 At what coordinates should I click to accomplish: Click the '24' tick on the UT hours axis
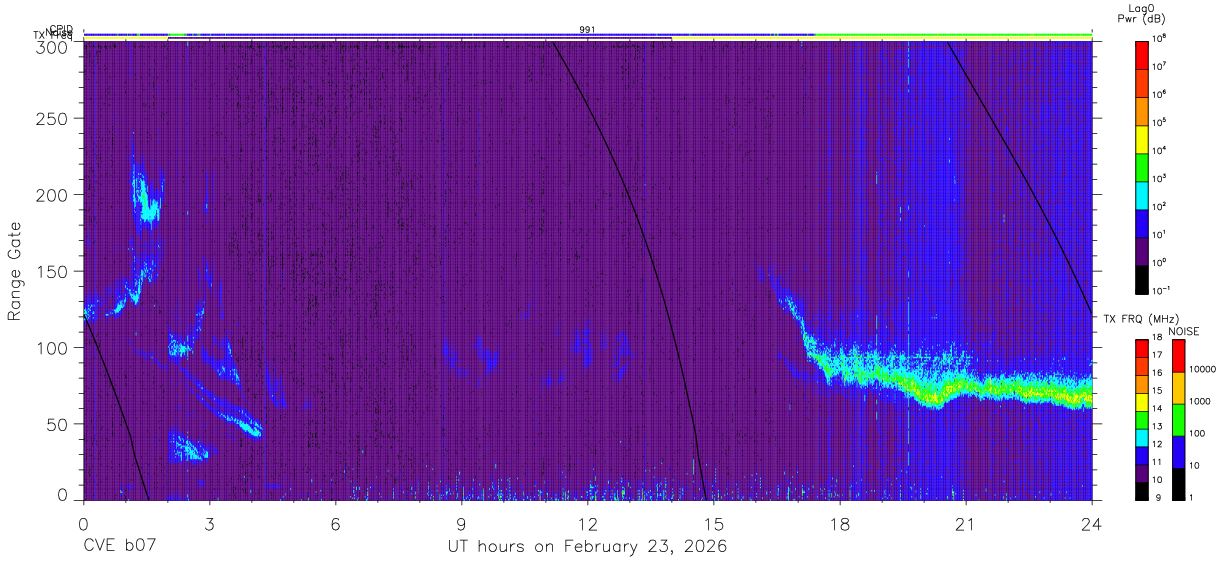[1092, 523]
